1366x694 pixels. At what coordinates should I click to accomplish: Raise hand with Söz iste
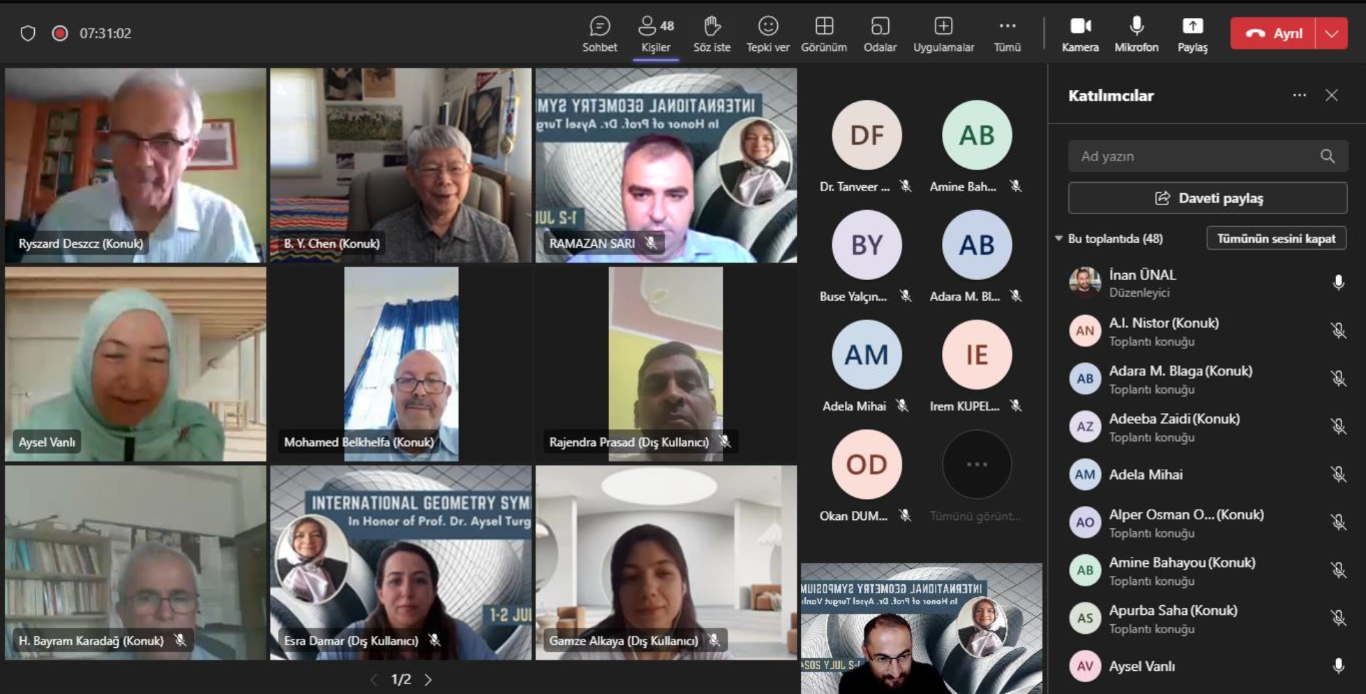coord(711,33)
